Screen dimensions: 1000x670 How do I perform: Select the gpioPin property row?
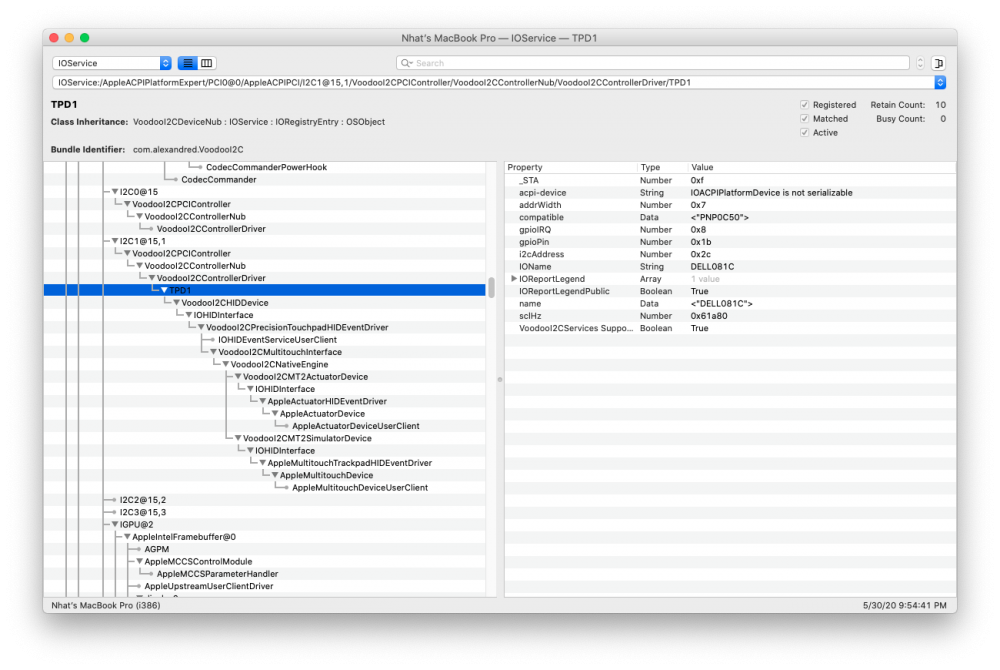coord(535,242)
